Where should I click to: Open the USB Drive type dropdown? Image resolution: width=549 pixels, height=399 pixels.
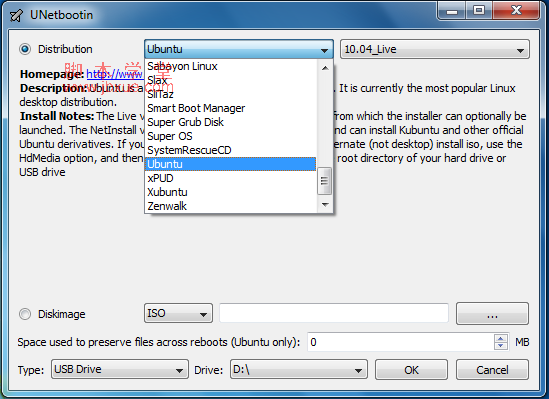pyautogui.click(x=120, y=369)
